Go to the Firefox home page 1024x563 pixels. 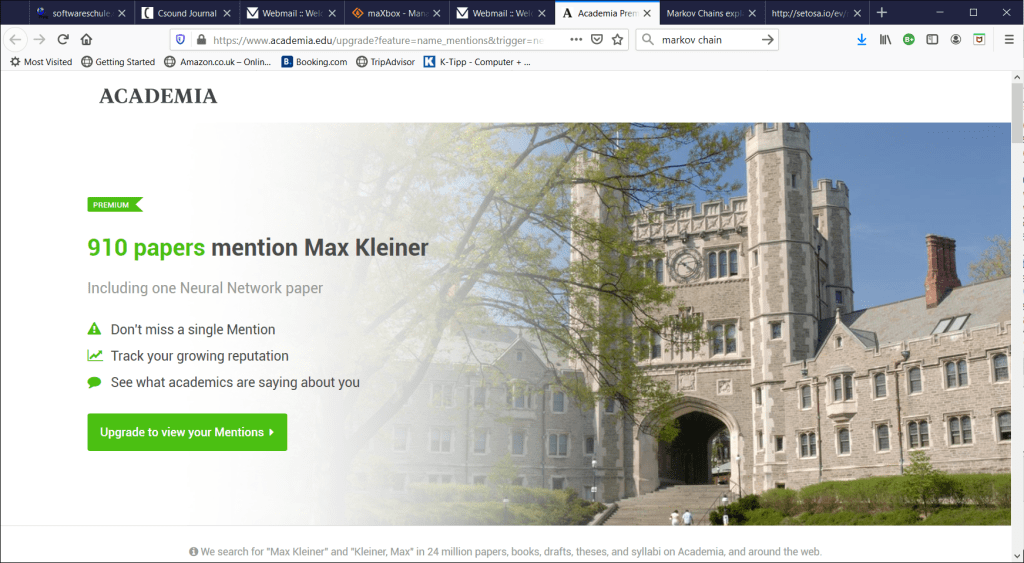[x=86, y=40]
